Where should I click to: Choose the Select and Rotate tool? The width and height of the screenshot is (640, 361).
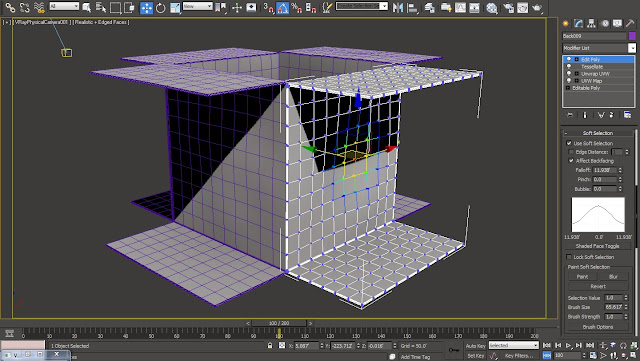click(161, 7)
